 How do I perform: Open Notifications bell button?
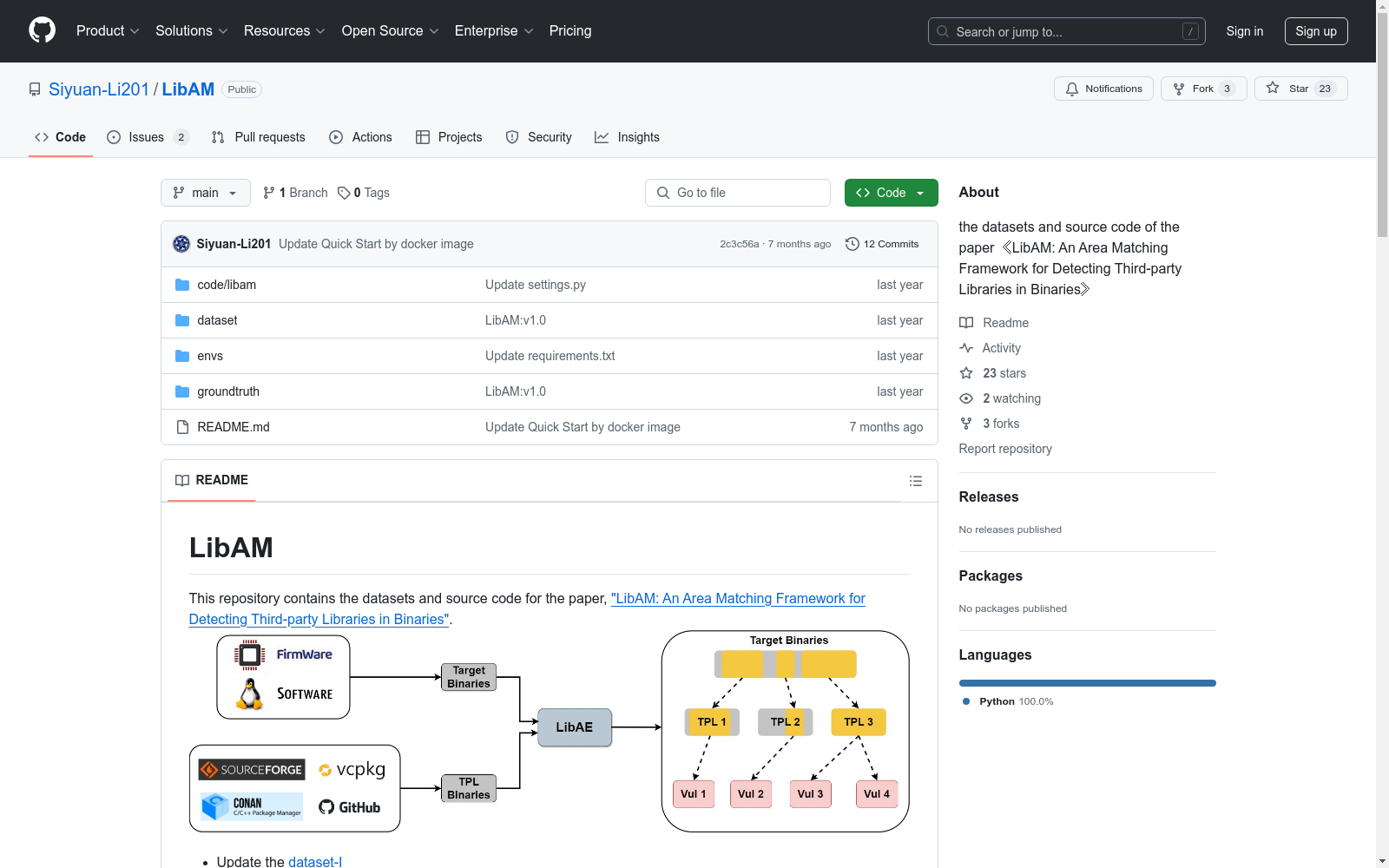point(1103,89)
